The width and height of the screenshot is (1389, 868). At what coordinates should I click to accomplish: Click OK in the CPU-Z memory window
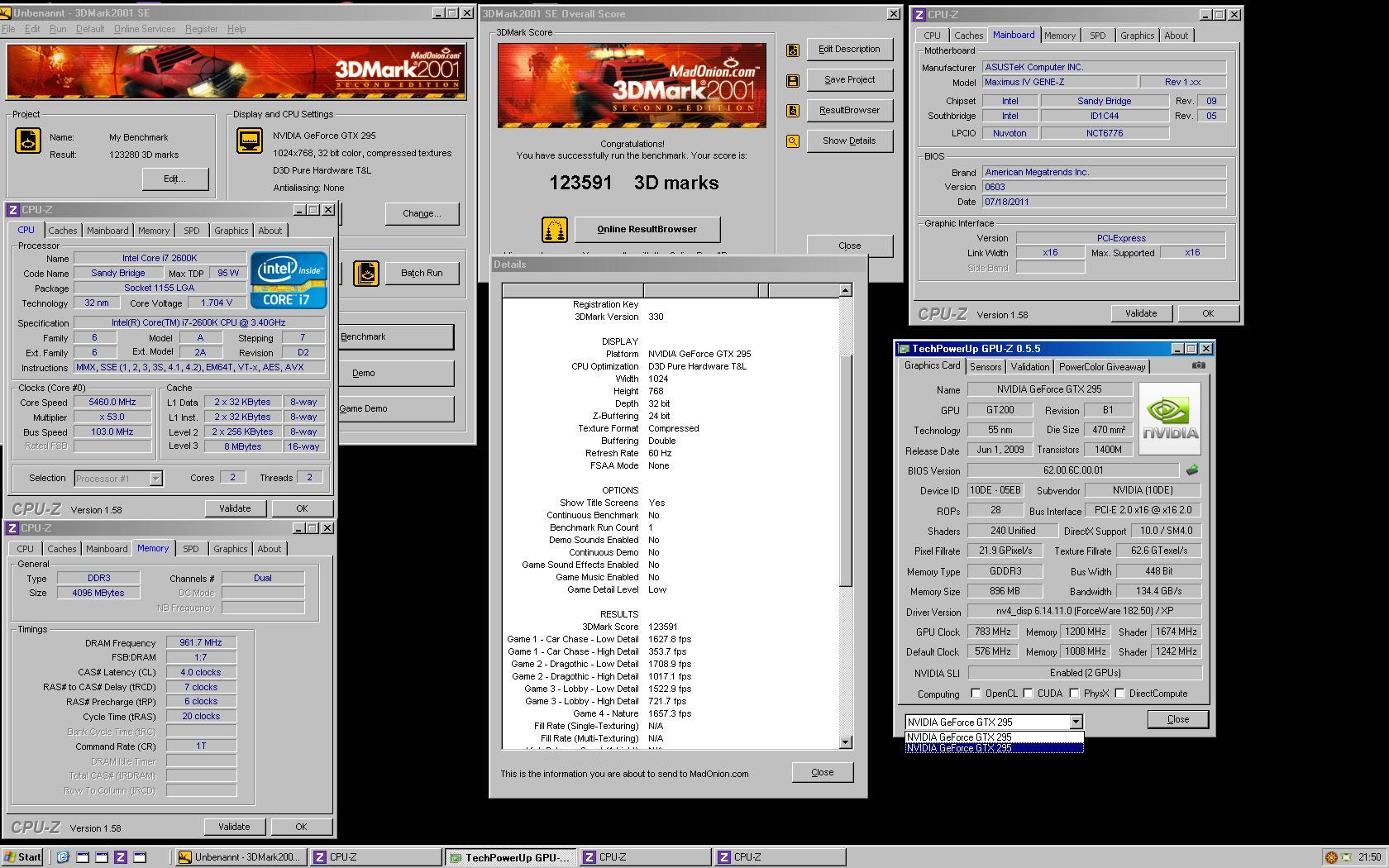tap(301, 827)
